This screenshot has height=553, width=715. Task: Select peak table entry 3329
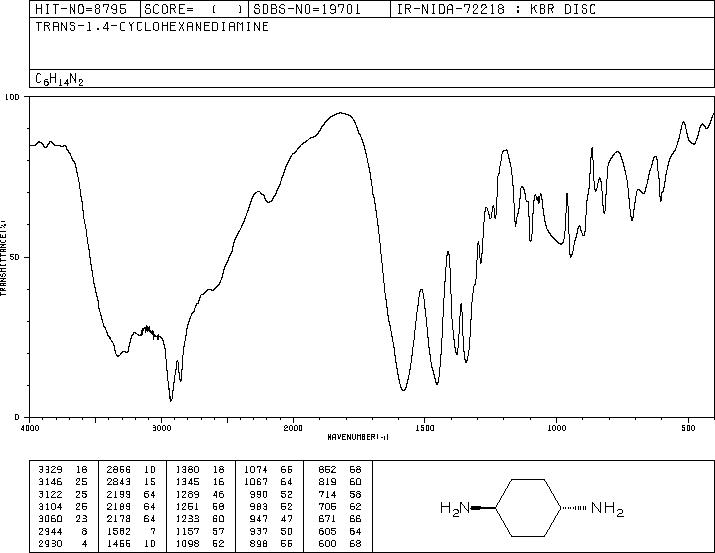[x=51, y=469]
